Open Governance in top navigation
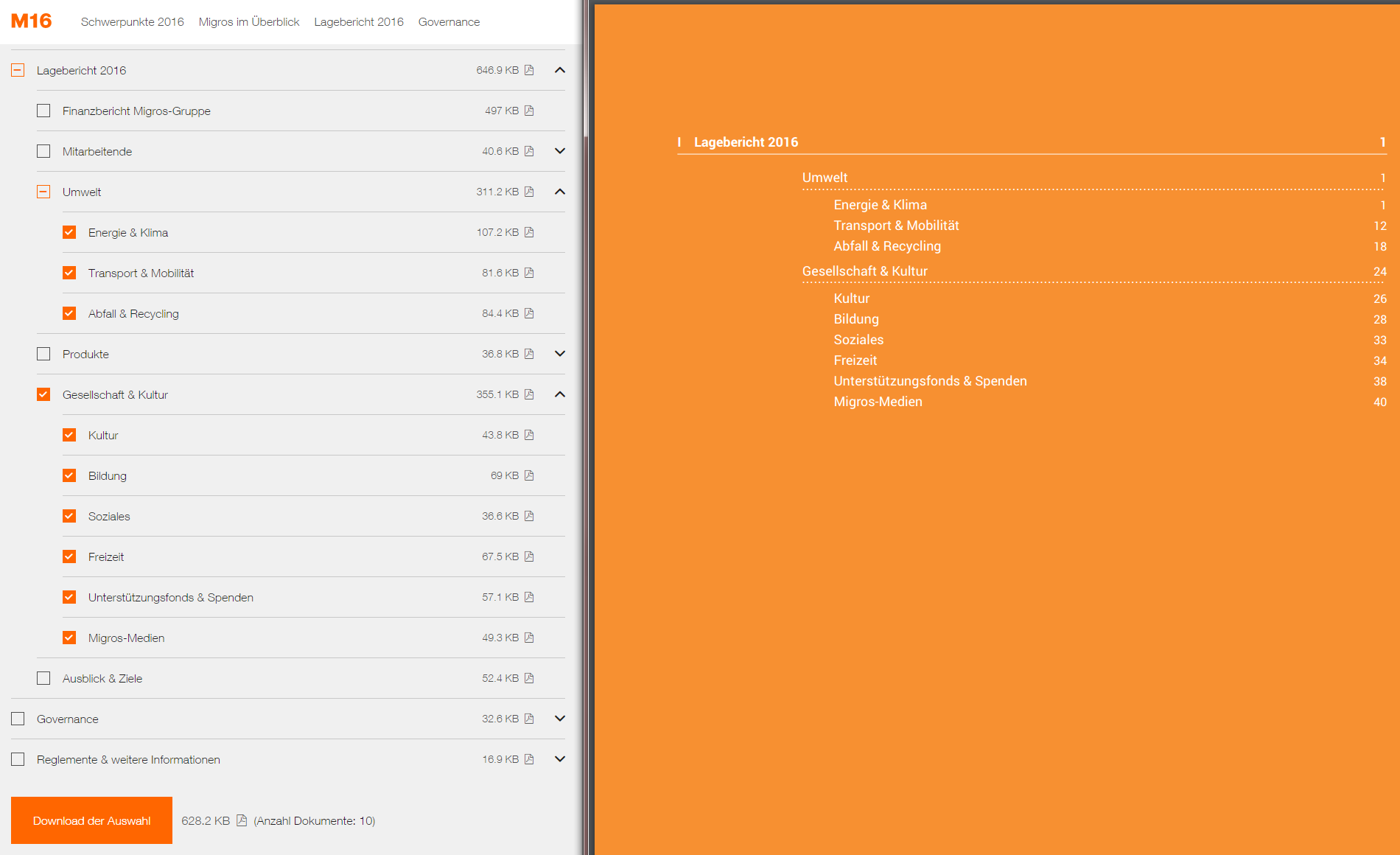Image resolution: width=1400 pixels, height=855 pixels. click(449, 22)
